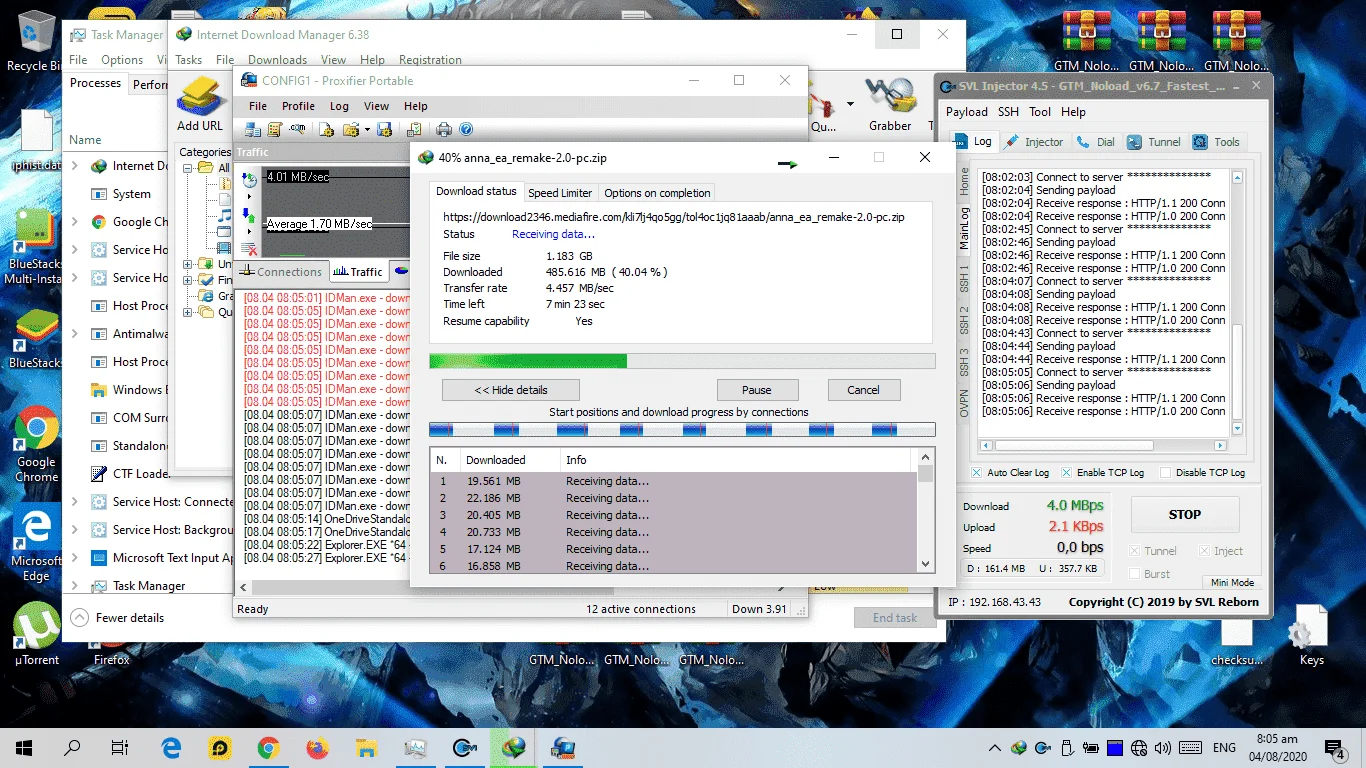Select Connections tab in Proxifier
The width and height of the screenshot is (1366, 768).
(x=281, y=271)
